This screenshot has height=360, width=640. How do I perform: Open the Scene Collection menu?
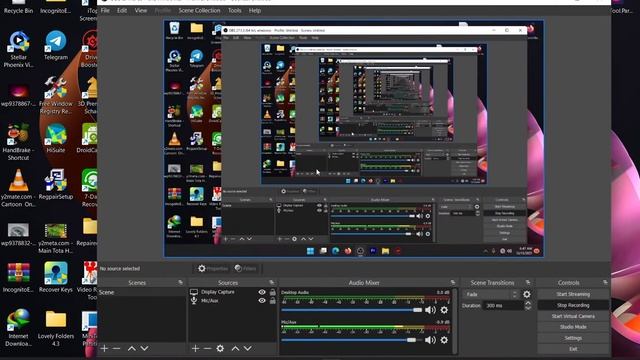(199, 10)
